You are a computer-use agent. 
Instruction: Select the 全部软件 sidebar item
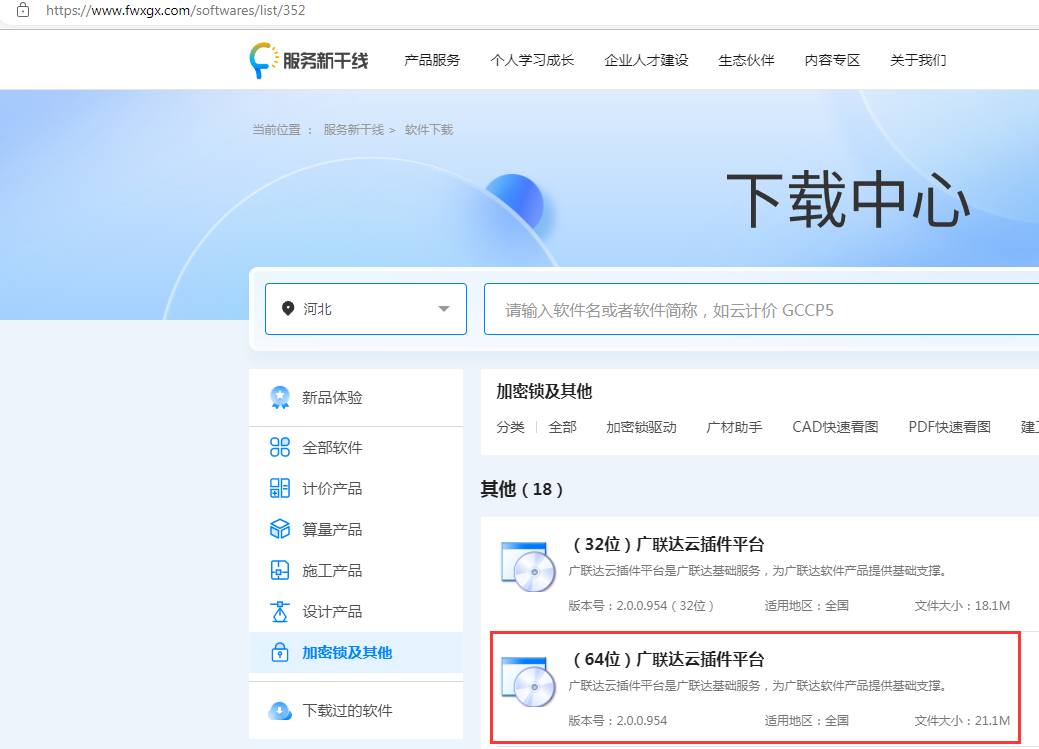click(356, 447)
